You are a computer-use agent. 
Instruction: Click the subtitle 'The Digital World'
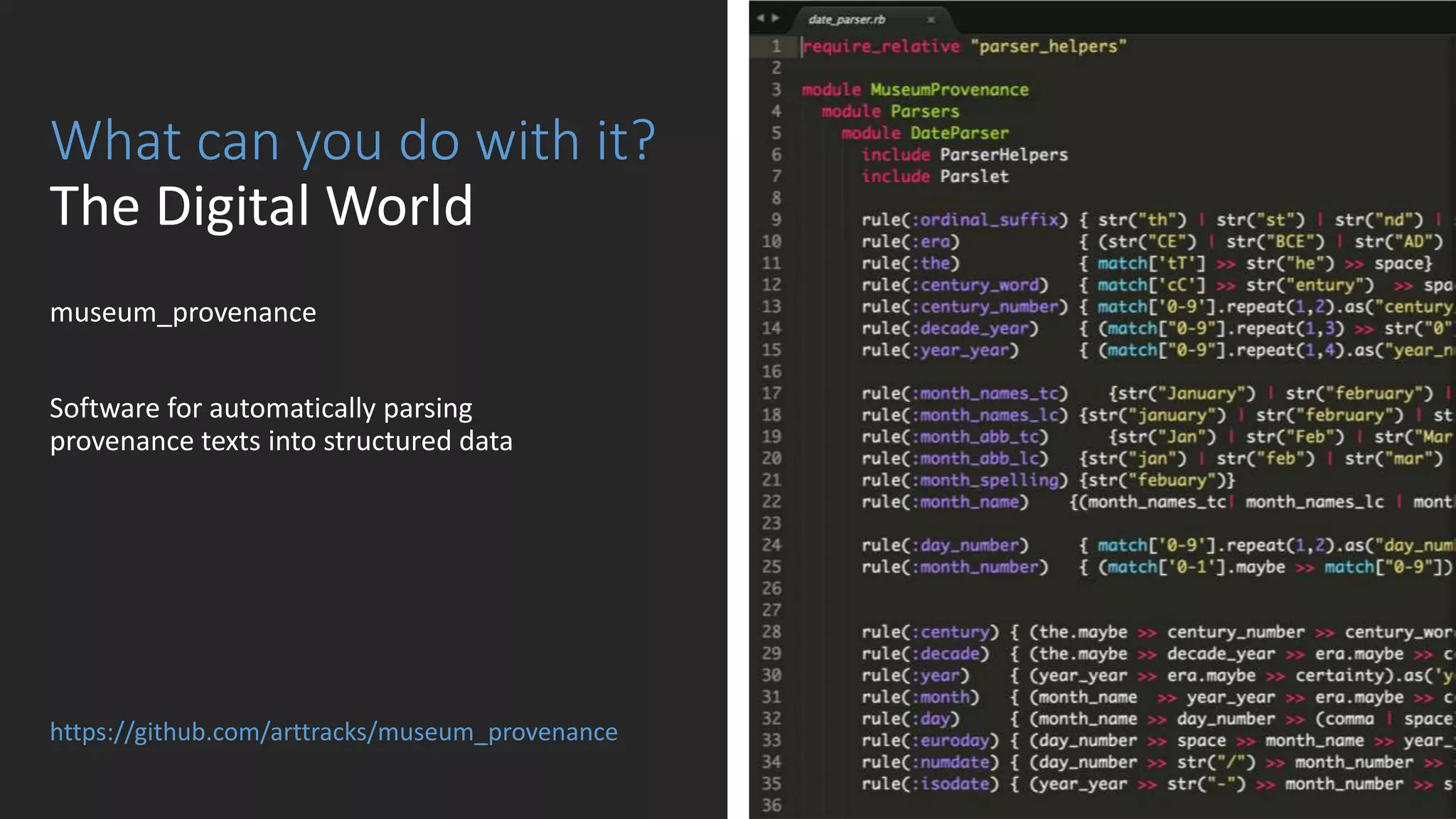tap(262, 205)
